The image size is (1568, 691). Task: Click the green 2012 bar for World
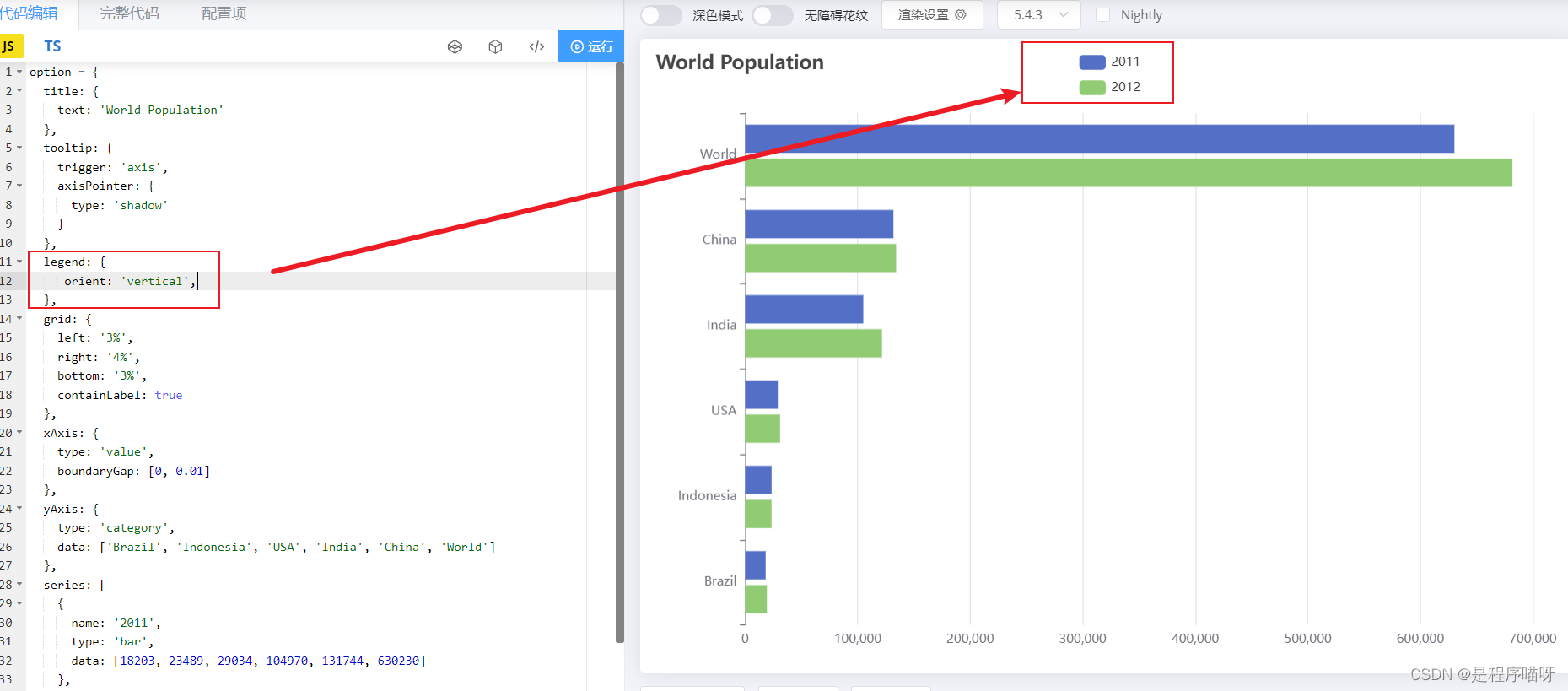point(1129,173)
